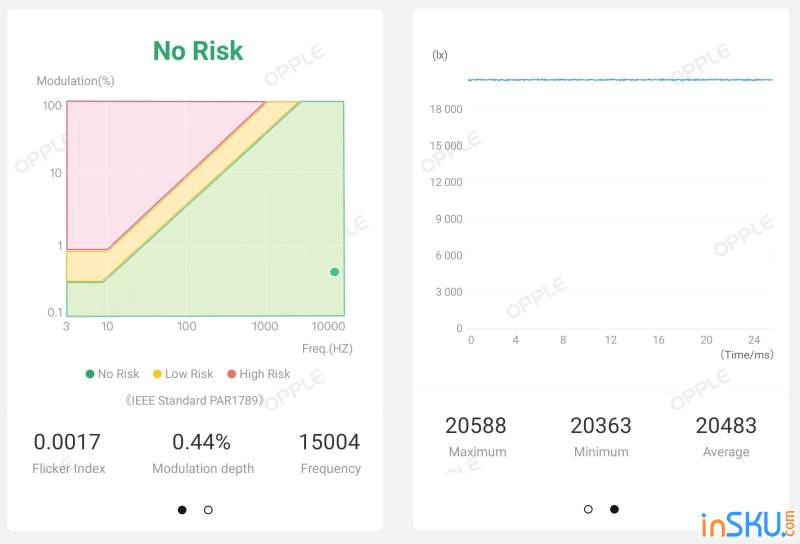
Task: Click the Average illuminance value 20483
Action: (x=726, y=426)
